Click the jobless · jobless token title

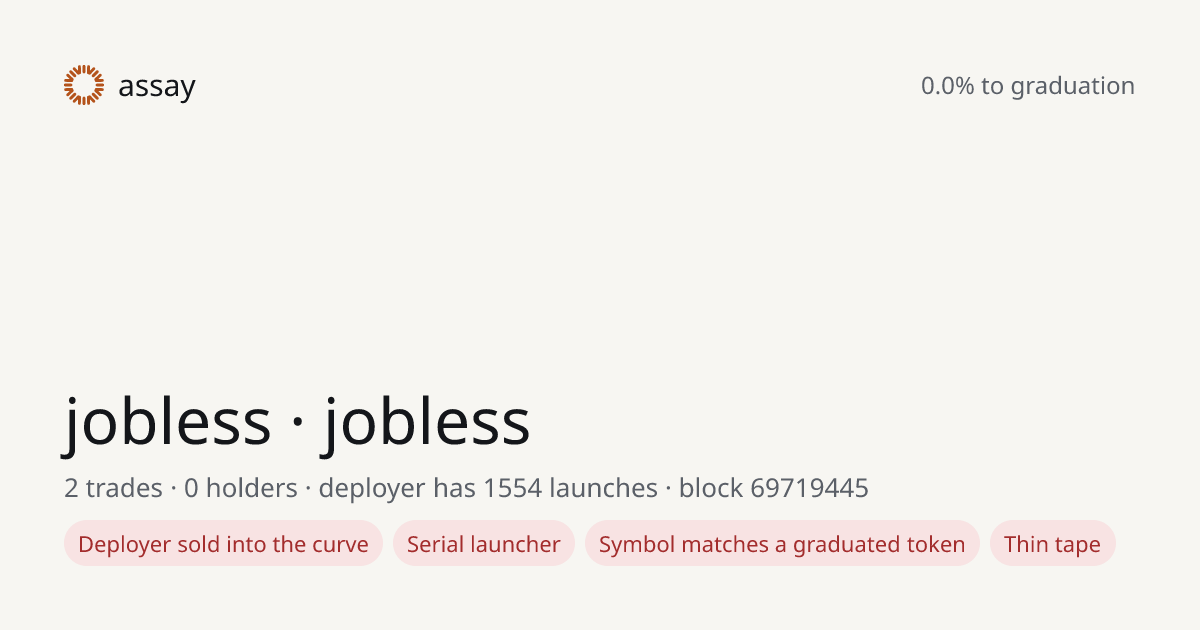point(297,422)
